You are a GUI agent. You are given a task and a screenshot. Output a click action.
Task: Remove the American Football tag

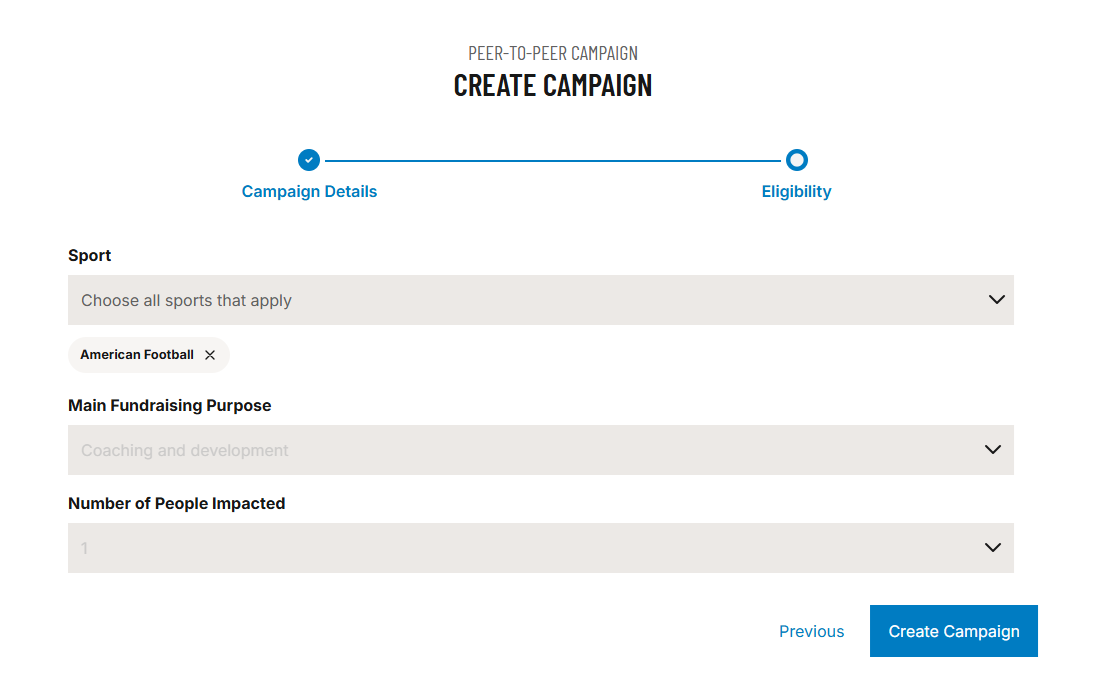click(210, 355)
